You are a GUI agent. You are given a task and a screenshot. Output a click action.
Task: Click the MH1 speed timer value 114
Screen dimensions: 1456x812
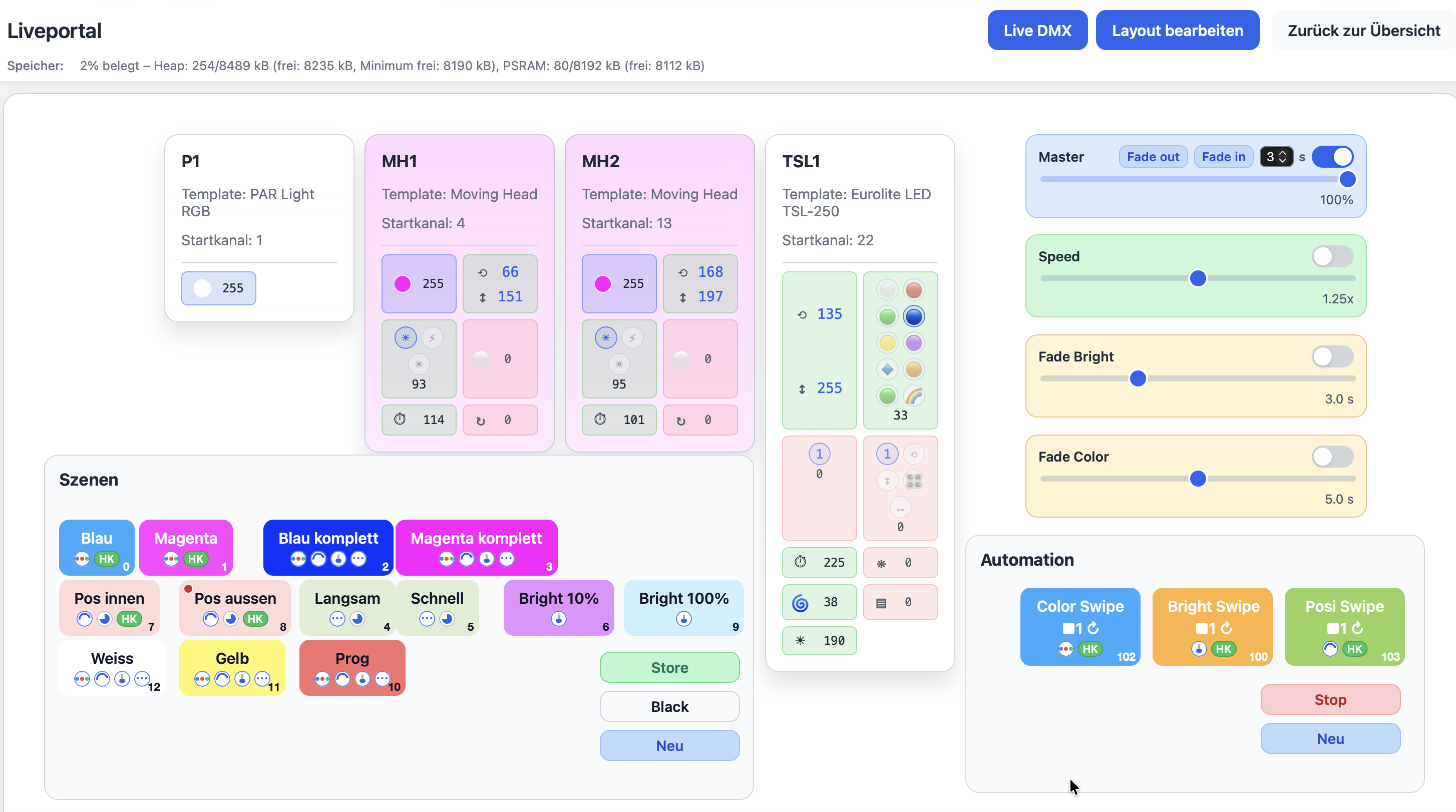coord(419,420)
